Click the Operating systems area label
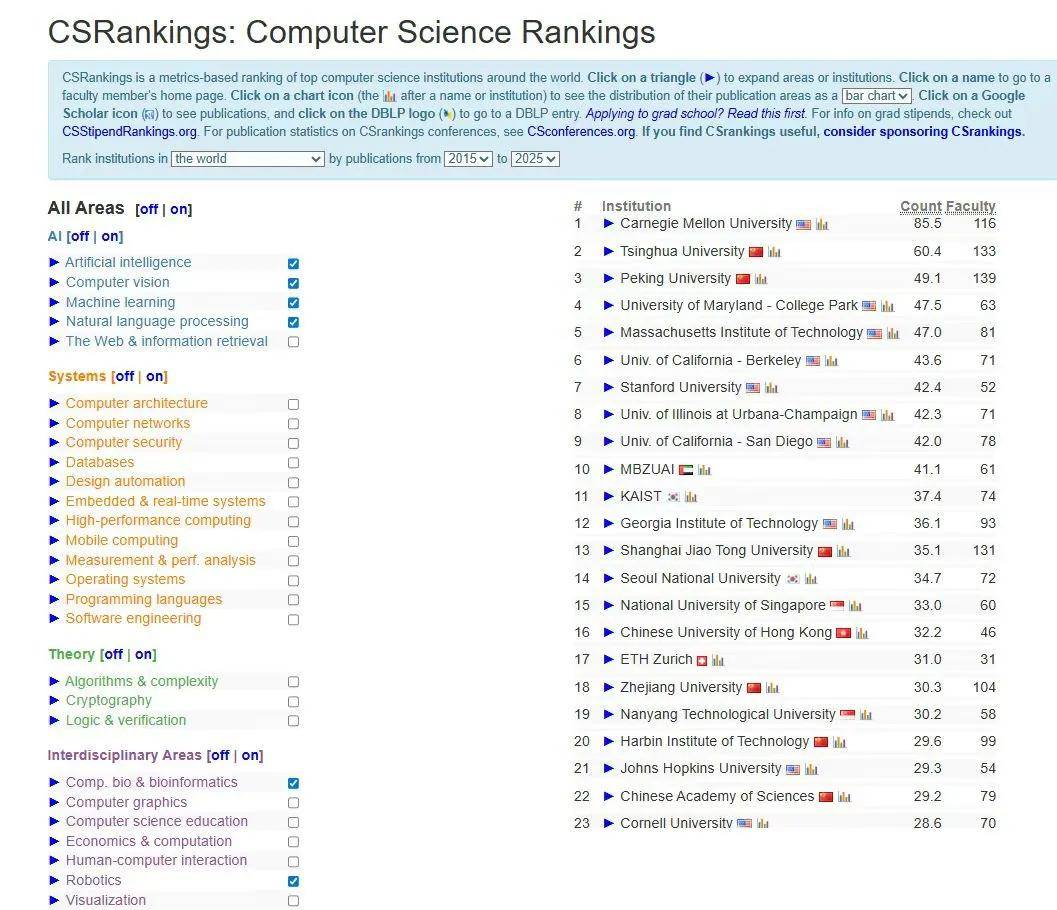Image resolution: width=1057 pixels, height=910 pixels. tap(125, 580)
